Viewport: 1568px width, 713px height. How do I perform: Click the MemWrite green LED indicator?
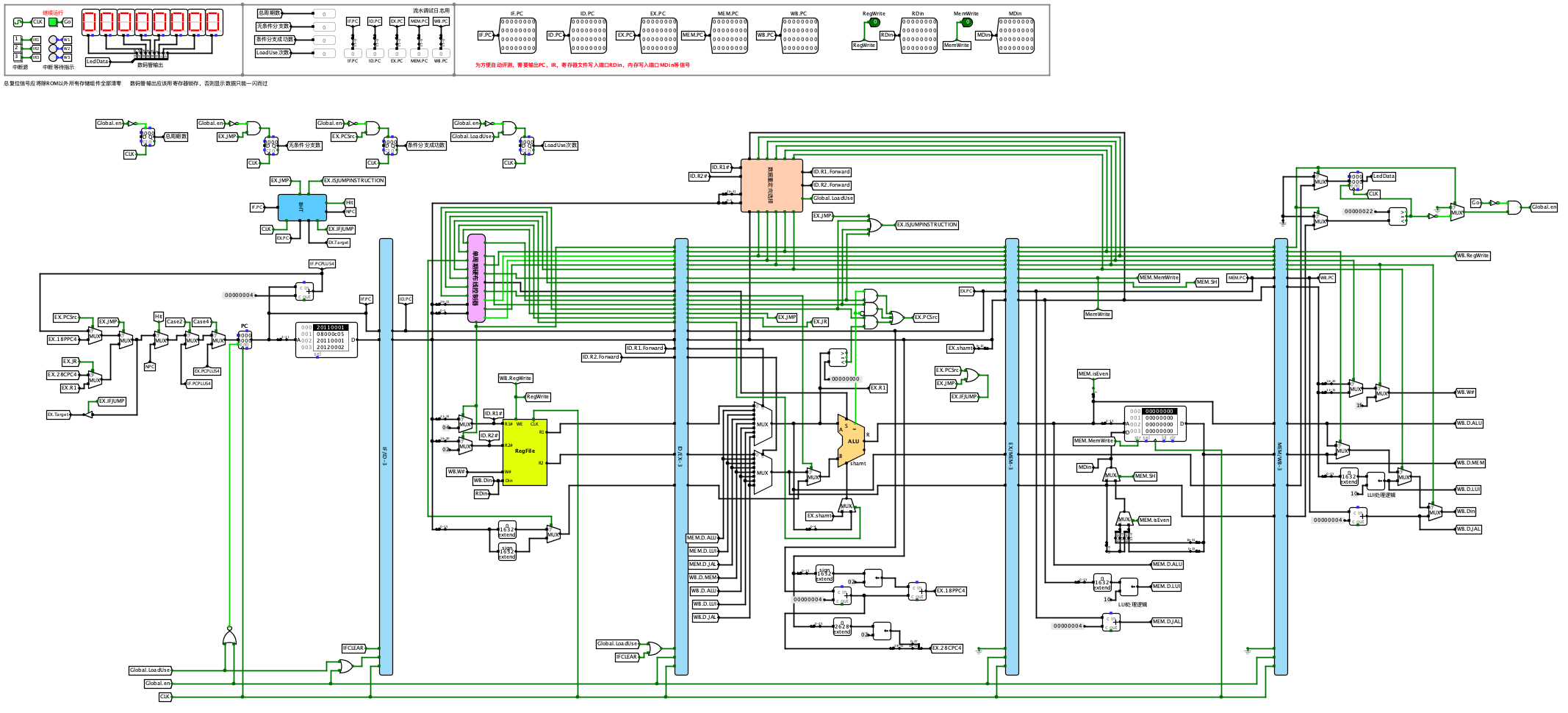coord(968,22)
